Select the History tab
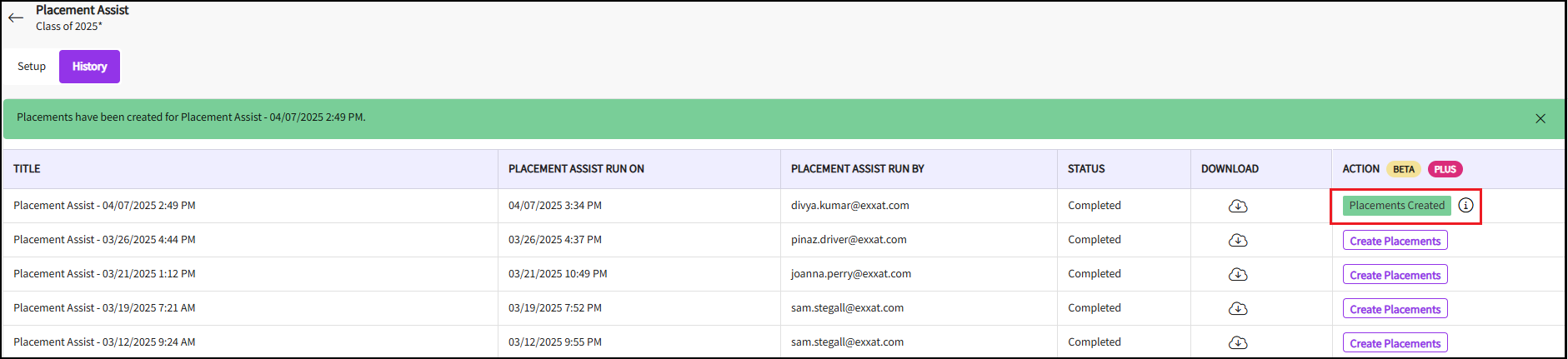This screenshot has width=1568, height=359. point(89,67)
